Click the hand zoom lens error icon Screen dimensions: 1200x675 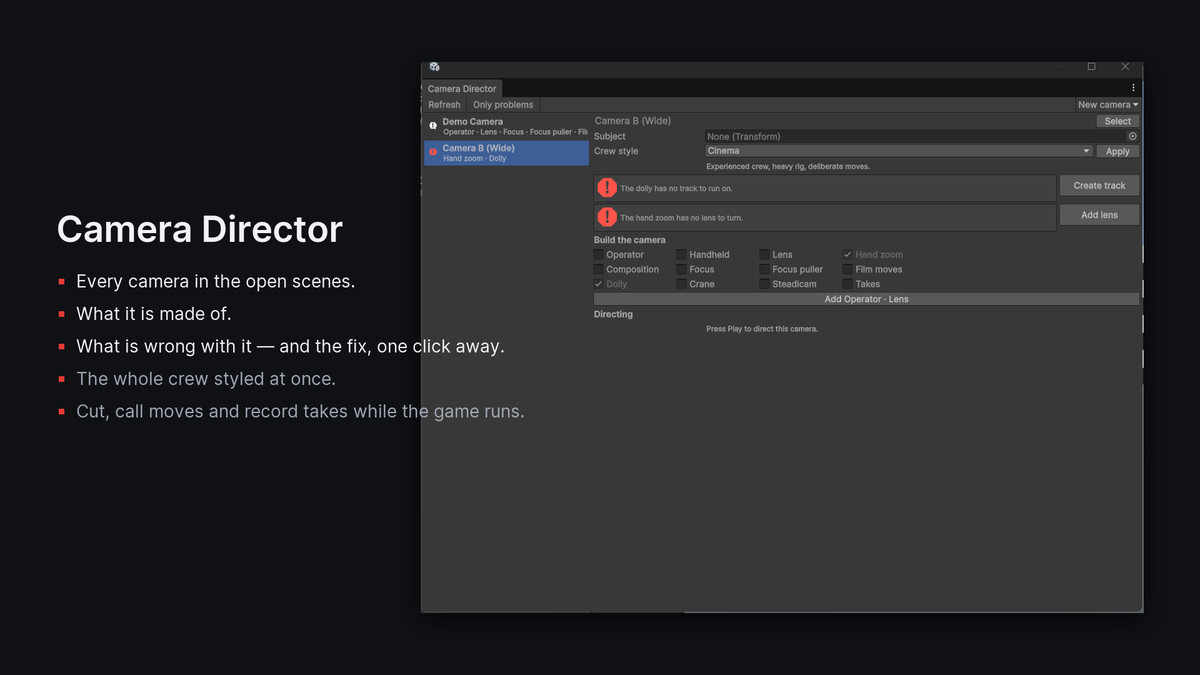[x=607, y=217]
